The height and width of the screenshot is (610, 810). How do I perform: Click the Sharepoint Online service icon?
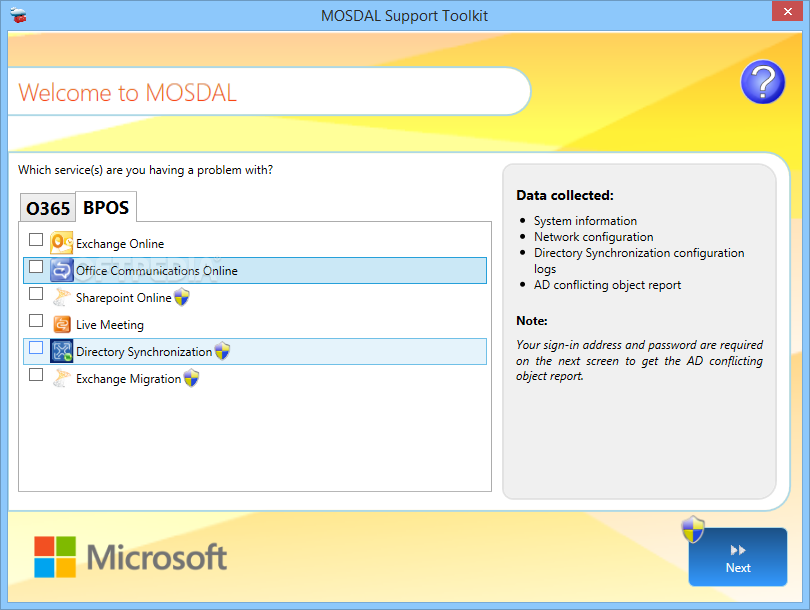61,297
